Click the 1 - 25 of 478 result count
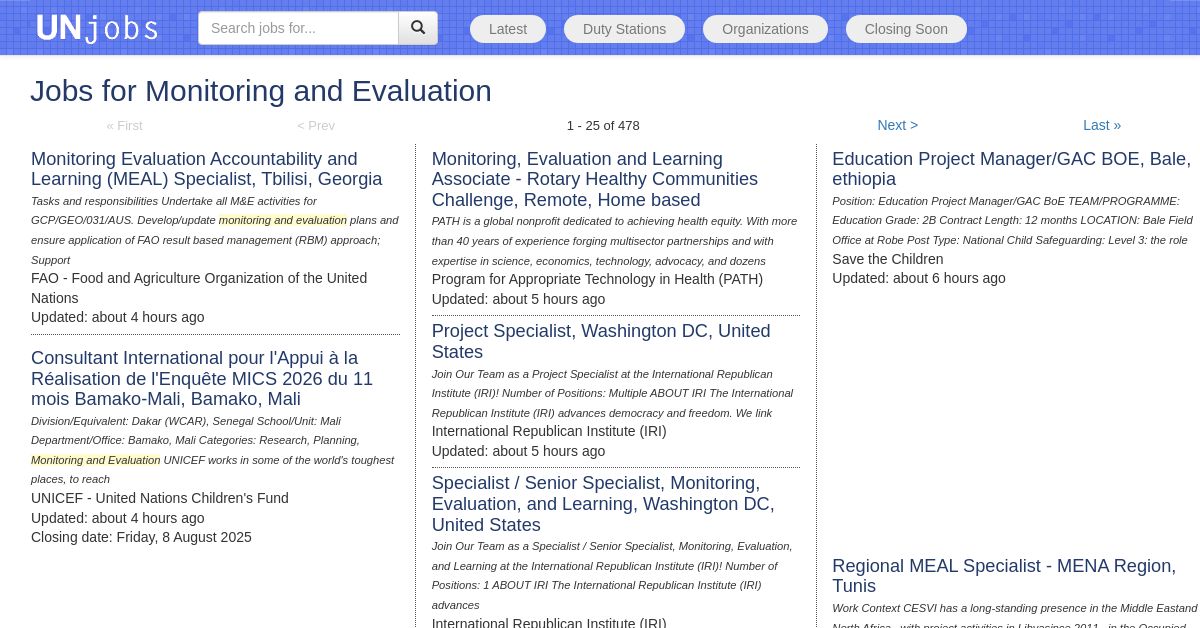This screenshot has height=628, width=1200. 603,125
